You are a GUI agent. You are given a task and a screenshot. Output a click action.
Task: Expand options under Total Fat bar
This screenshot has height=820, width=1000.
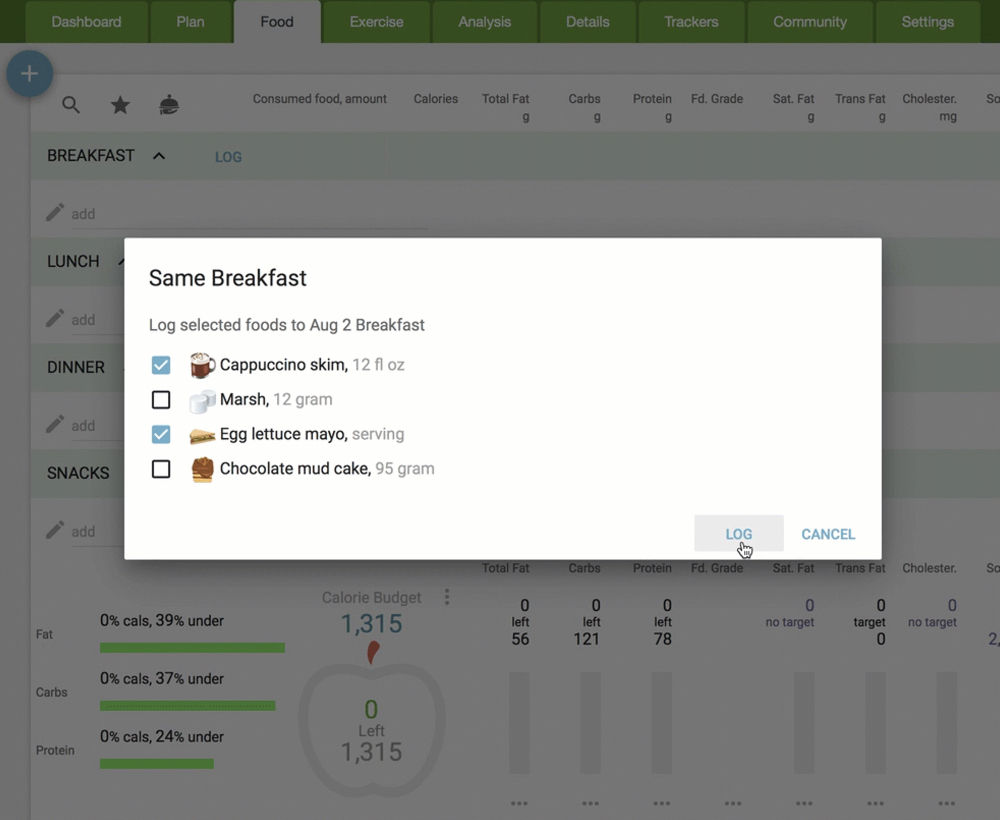519,803
